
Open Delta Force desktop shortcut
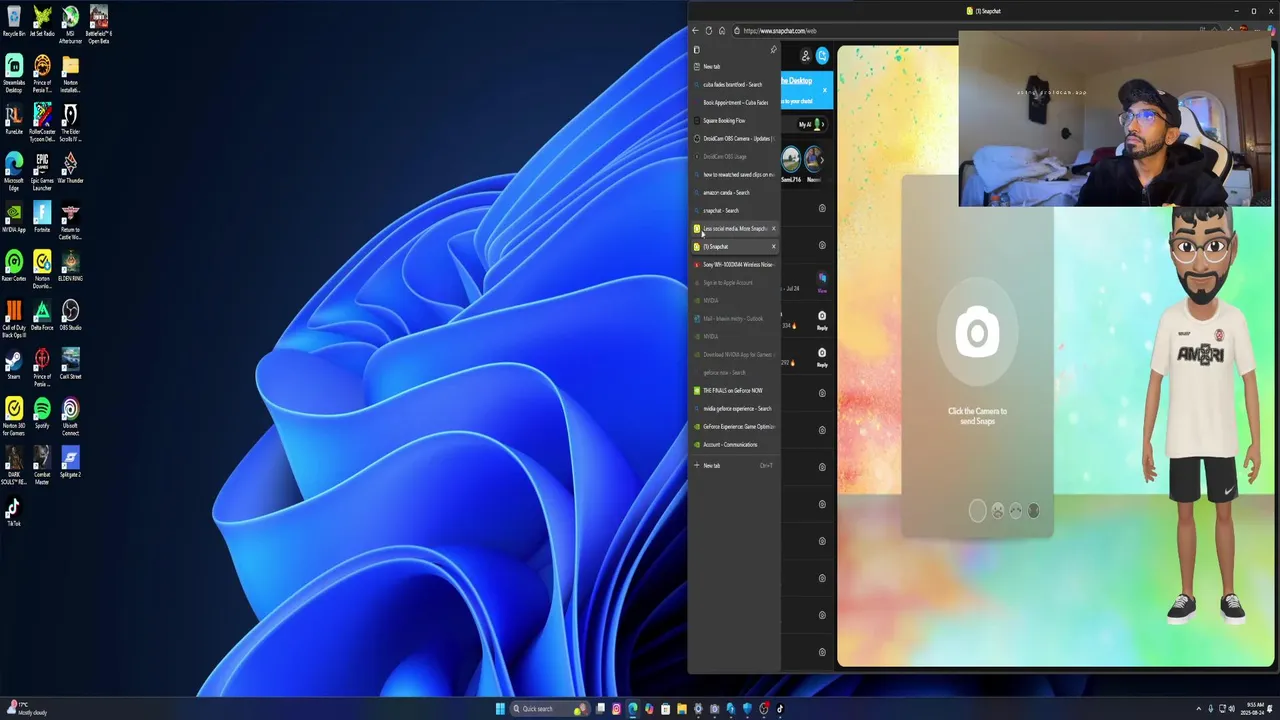point(42,316)
